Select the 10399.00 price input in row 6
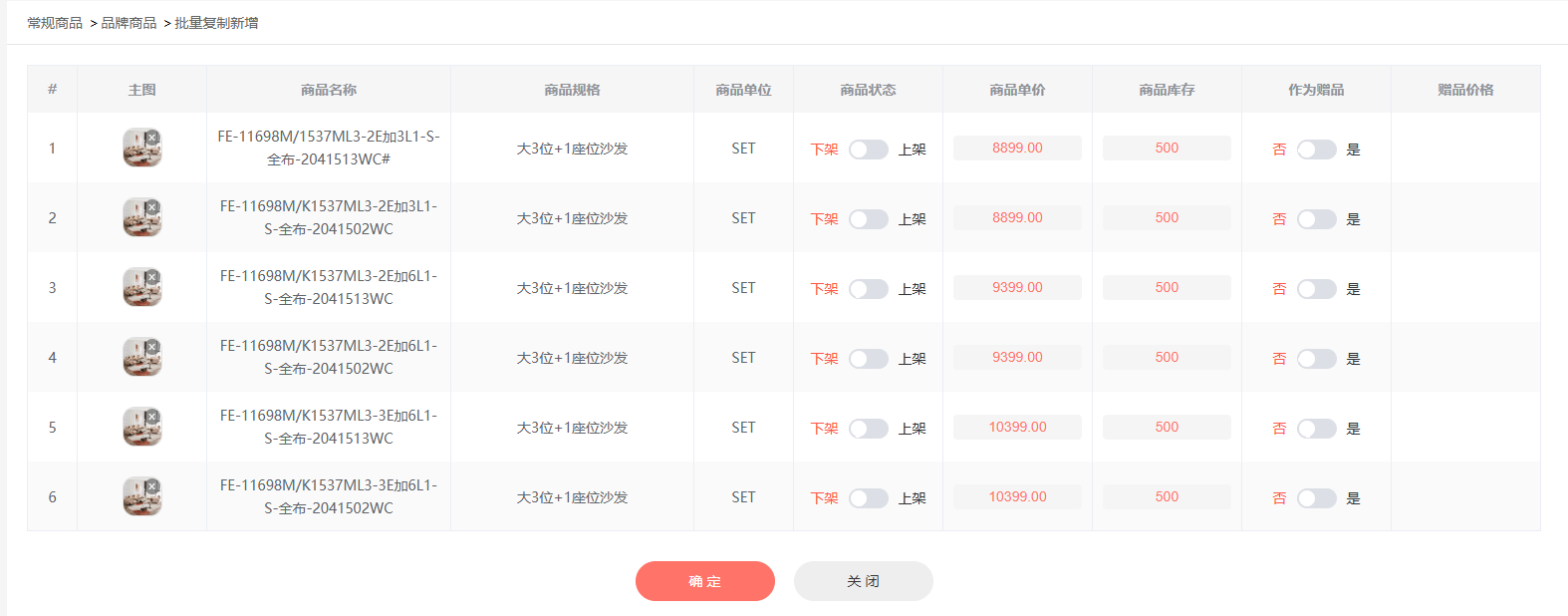The width and height of the screenshot is (1568, 616). (1017, 497)
